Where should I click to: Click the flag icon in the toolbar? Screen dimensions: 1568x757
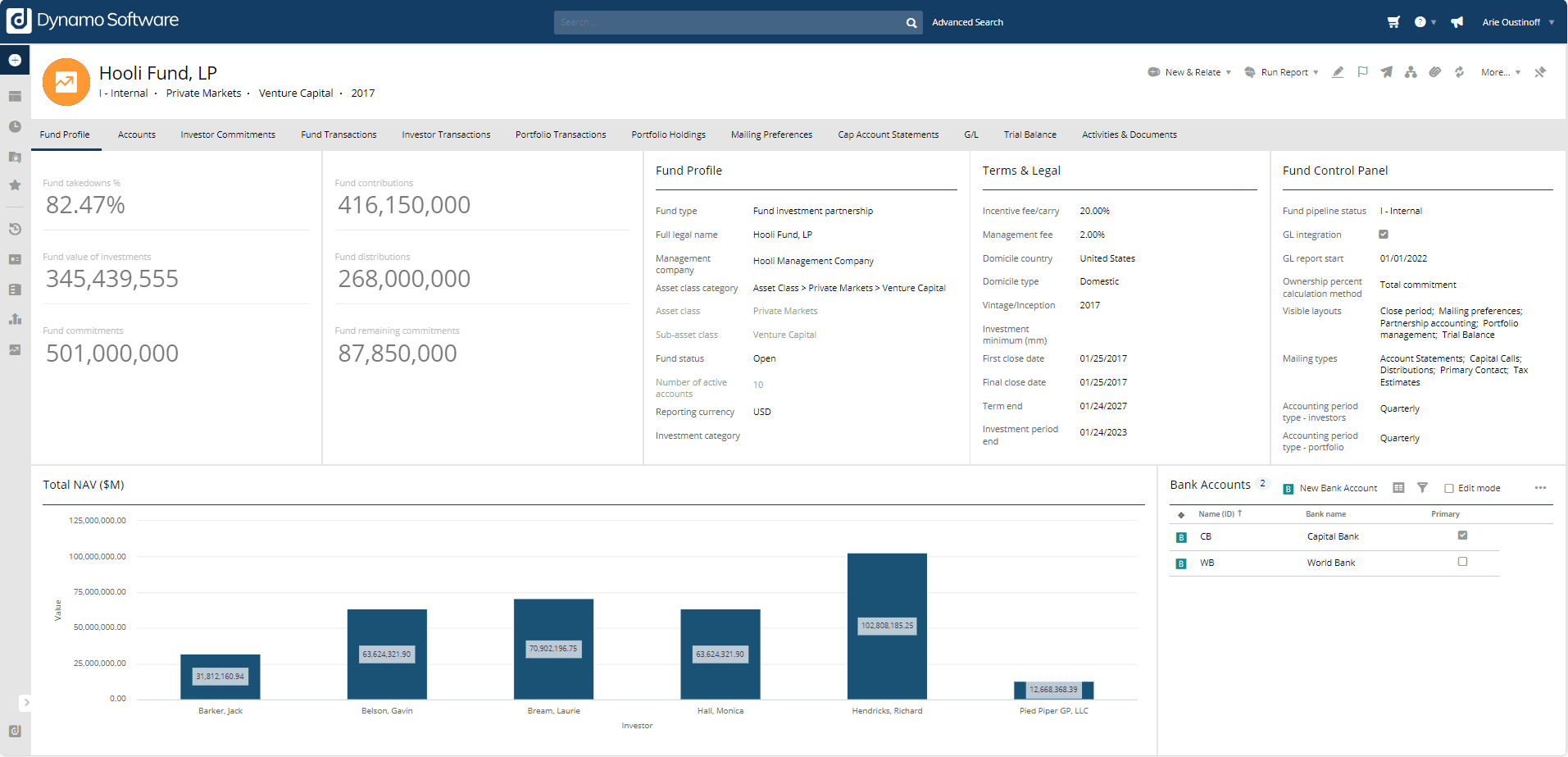[x=1362, y=72]
